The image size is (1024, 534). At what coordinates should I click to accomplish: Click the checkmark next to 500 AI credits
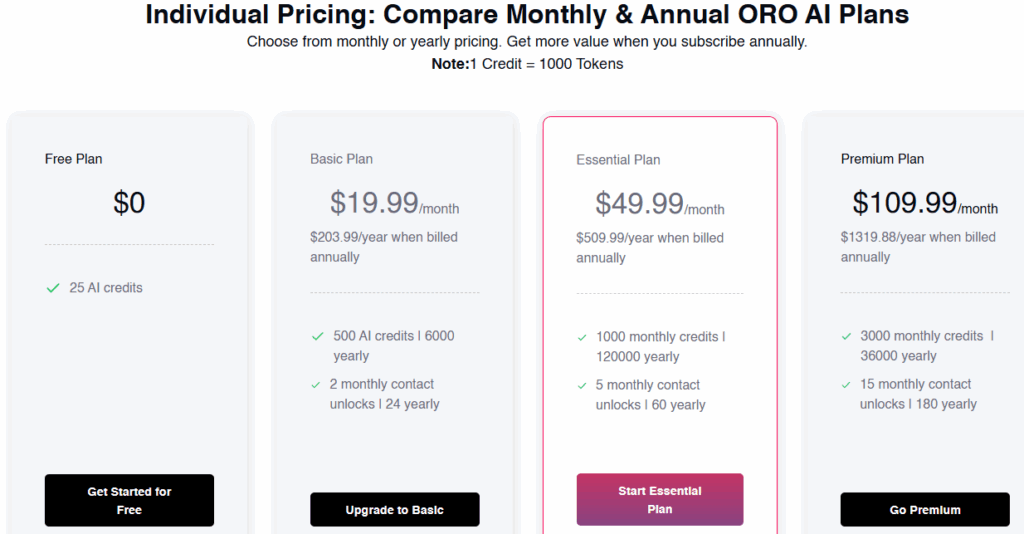coord(317,336)
